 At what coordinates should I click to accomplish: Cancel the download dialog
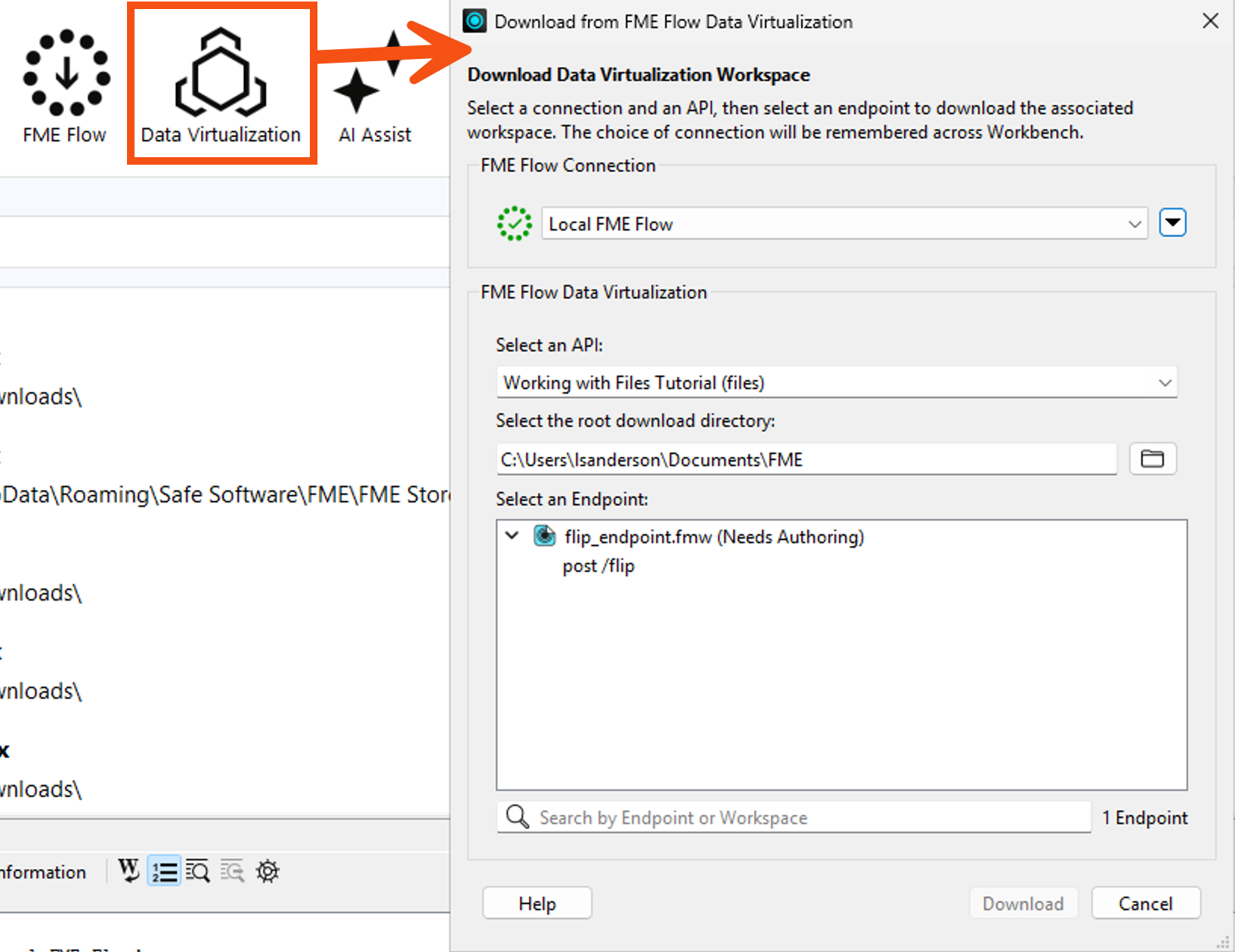pyautogui.click(x=1146, y=904)
